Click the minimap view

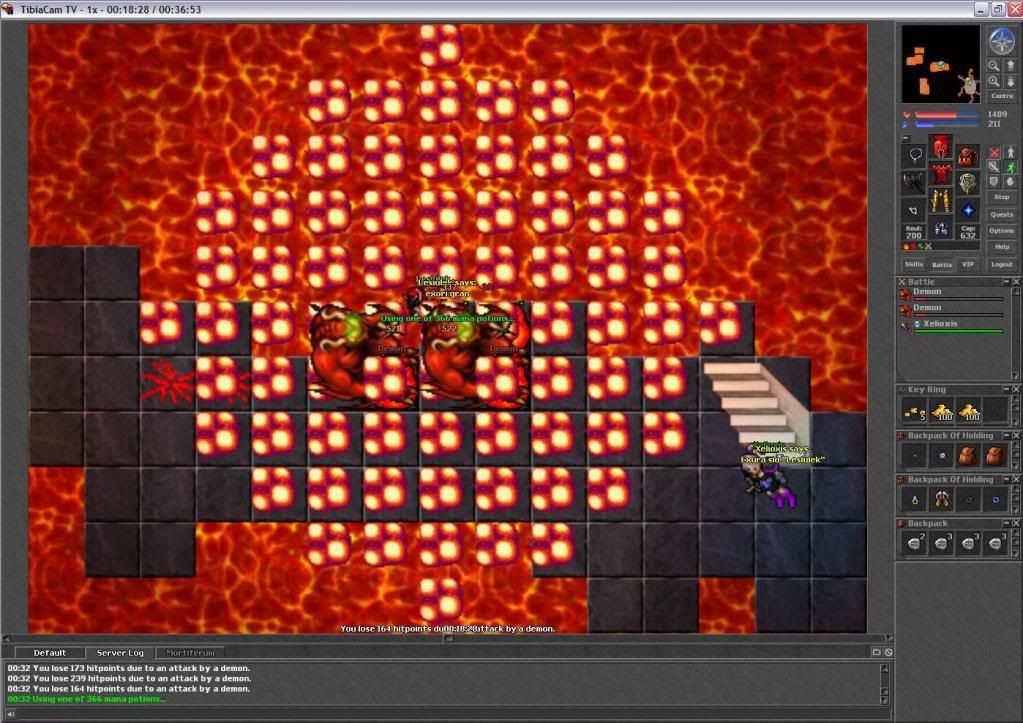click(x=940, y=64)
